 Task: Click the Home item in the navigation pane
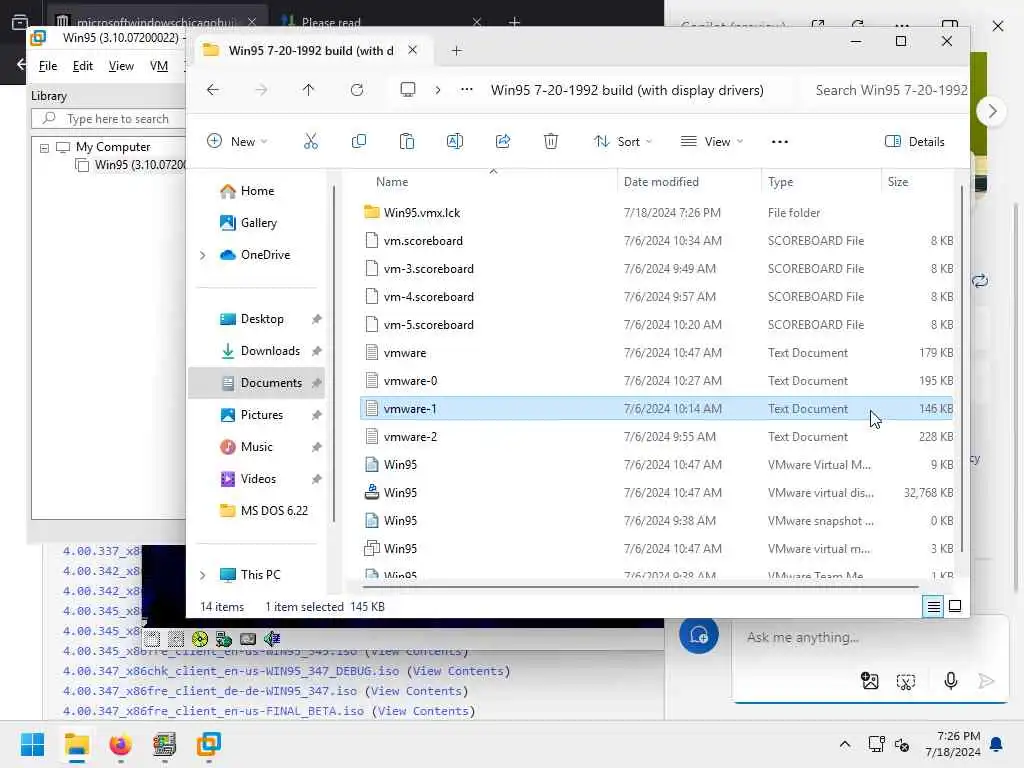click(257, 191)
